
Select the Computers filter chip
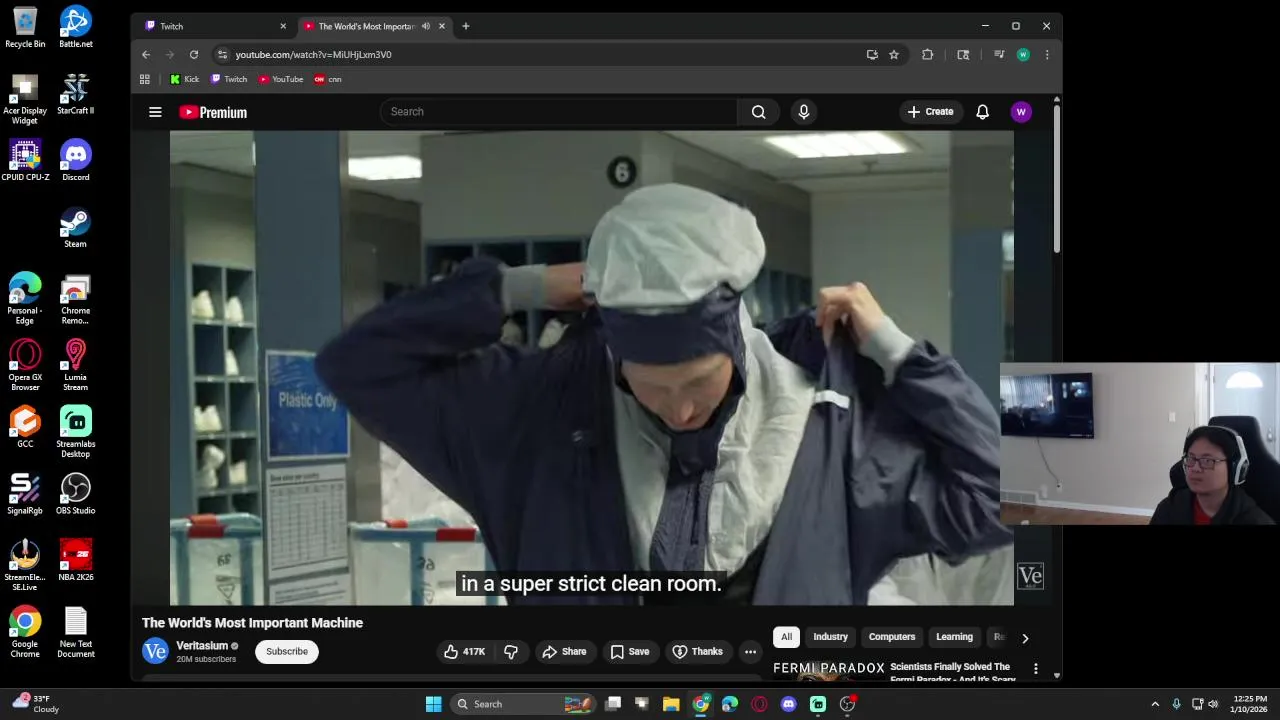891,637
